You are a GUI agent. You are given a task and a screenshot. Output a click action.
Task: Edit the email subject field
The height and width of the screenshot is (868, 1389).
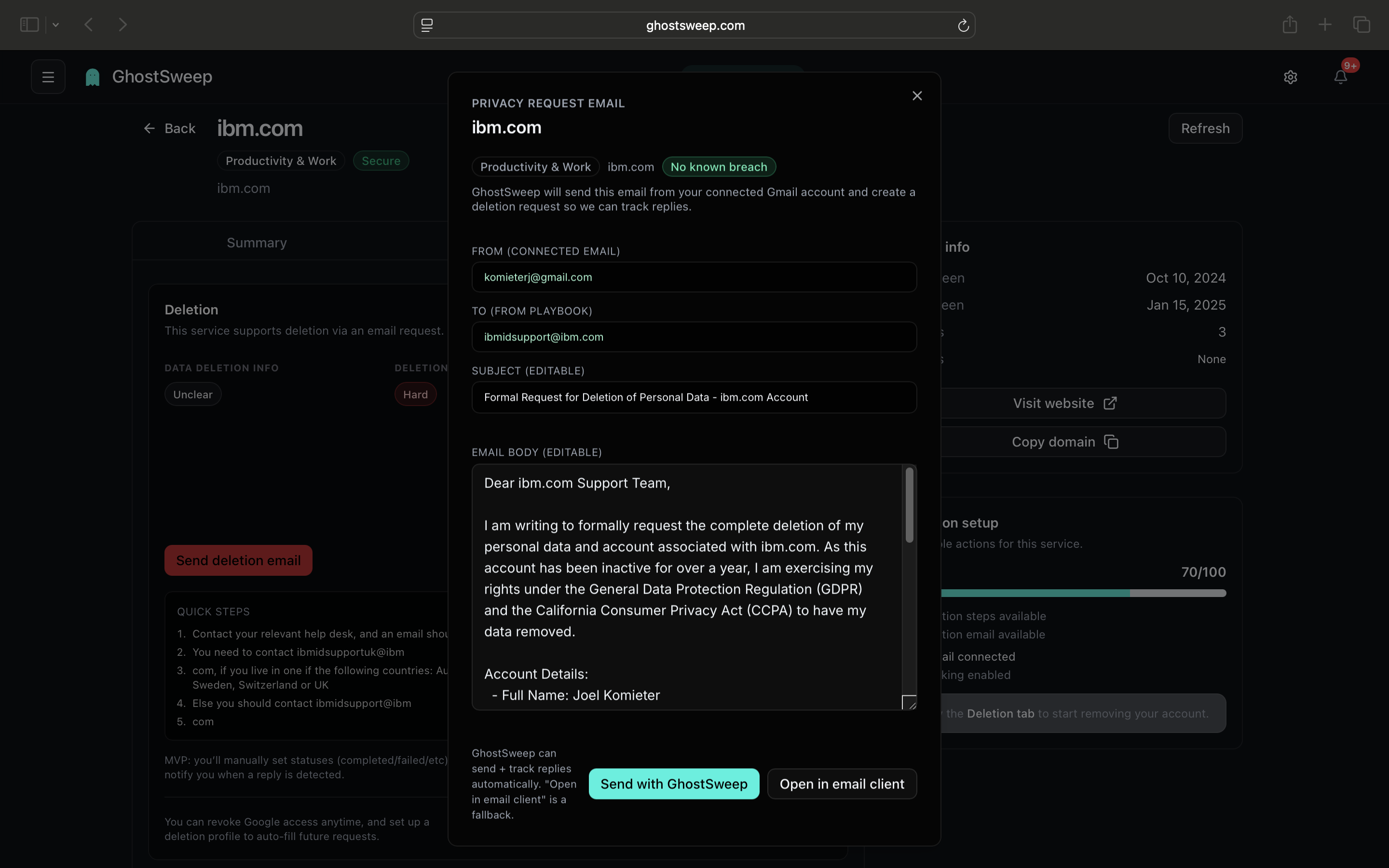(x=694, y=397)
